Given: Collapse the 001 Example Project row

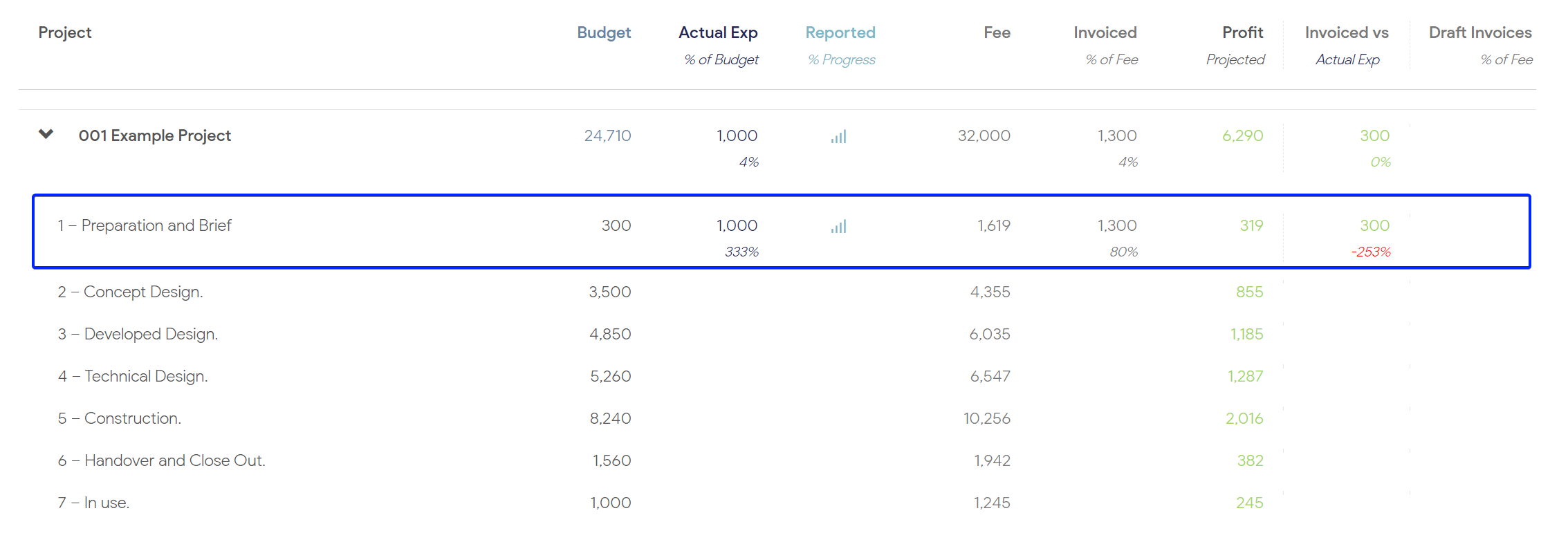Looking at the screenshot, I should point(46,134).
